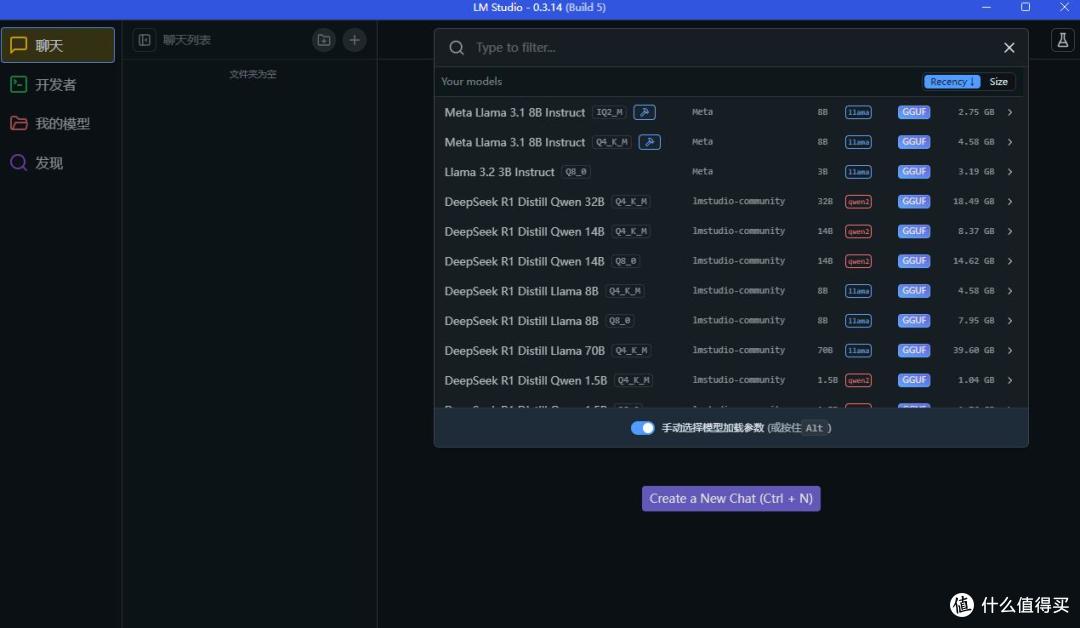Click the 39.60 GB size value
1080x628 pixels.
(973, 350)
